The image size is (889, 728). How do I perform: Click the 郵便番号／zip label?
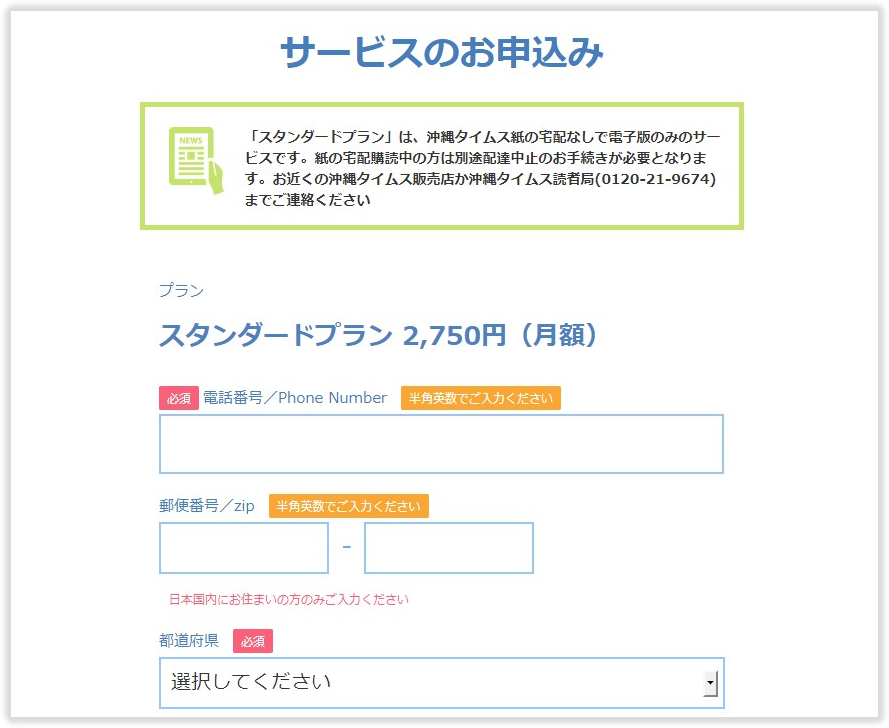click(207, 506)
